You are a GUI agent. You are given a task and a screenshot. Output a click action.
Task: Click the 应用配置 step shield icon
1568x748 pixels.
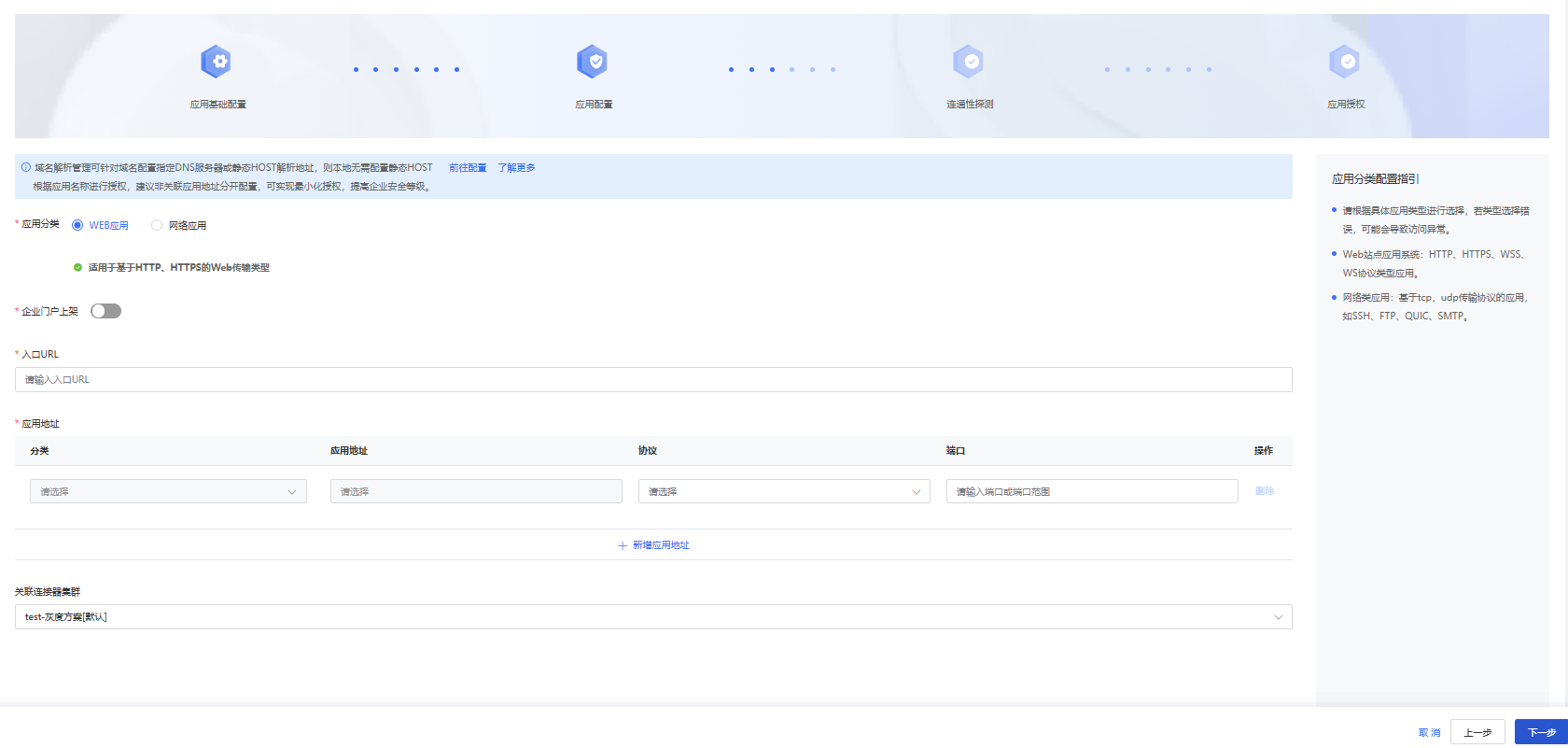(x=592, y=62)
